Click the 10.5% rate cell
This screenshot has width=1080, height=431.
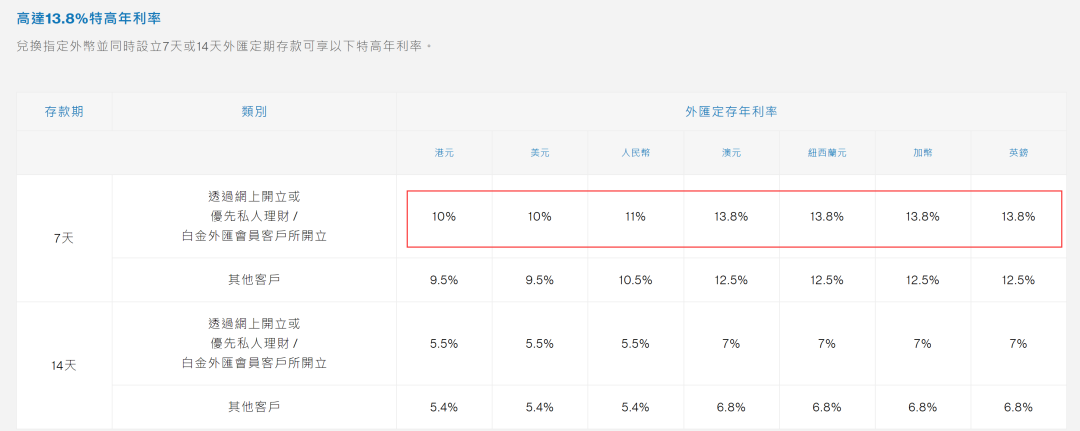pos(636,280)
